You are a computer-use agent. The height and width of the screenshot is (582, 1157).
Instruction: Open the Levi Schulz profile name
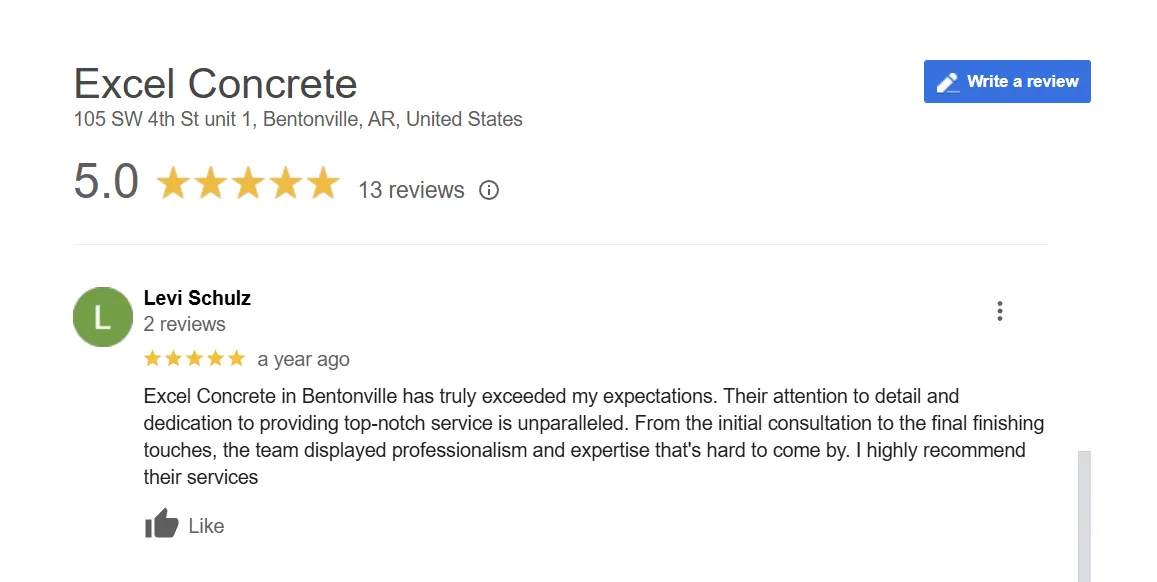click(x=197, y=298)
